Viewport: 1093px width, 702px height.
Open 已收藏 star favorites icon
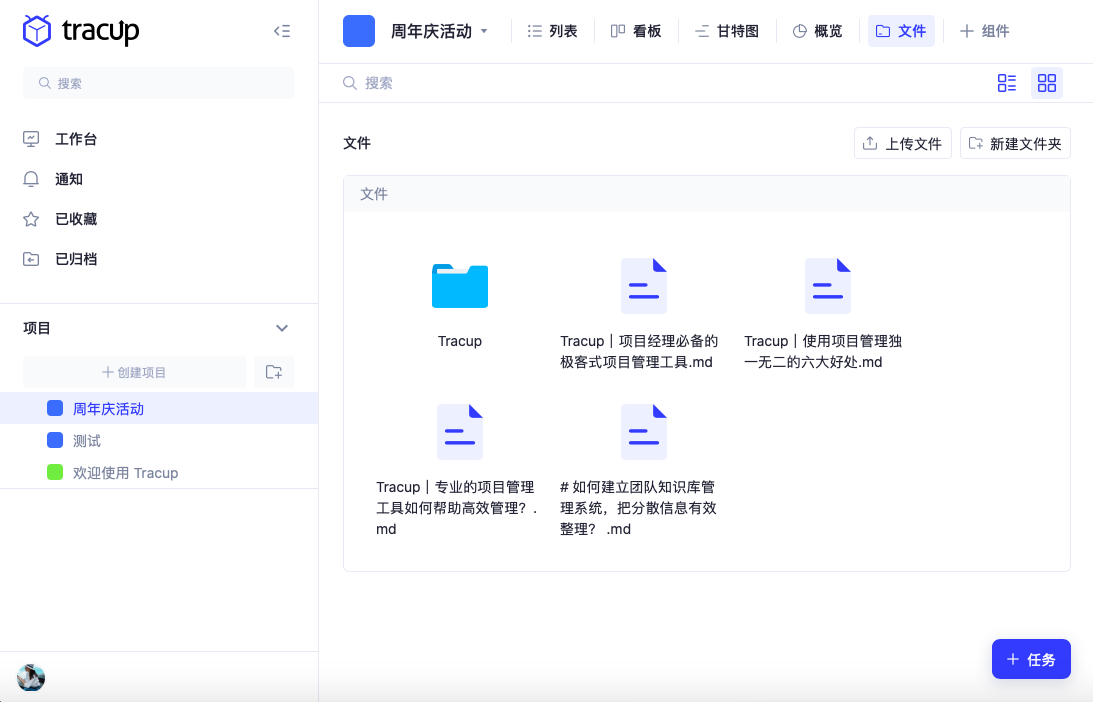pyautogui.click(x=31, y=219)
